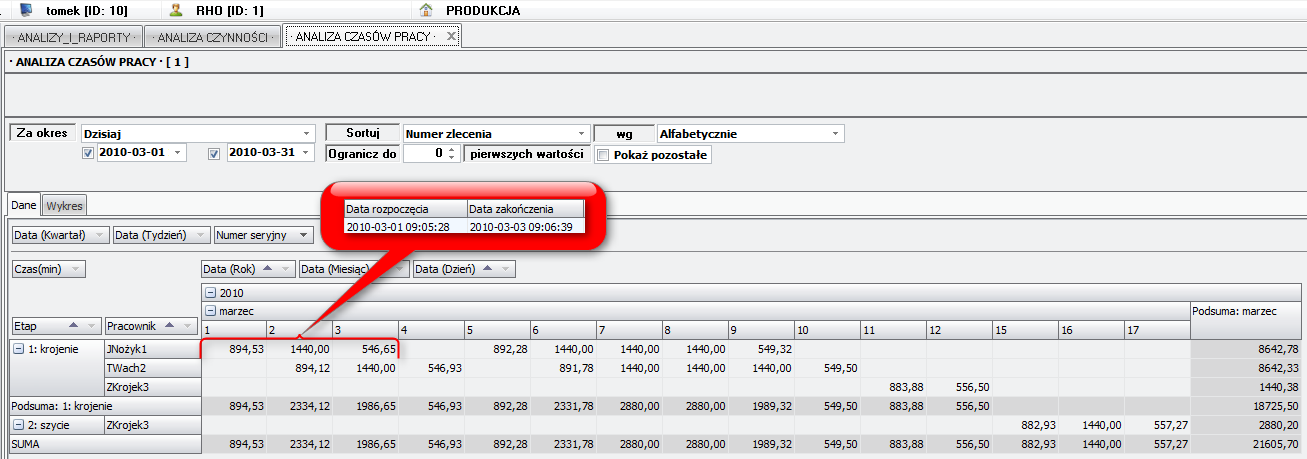Select the JNożyk1 employee row header
Screen dimensions: 1307x459
click(x=153, y=349)
